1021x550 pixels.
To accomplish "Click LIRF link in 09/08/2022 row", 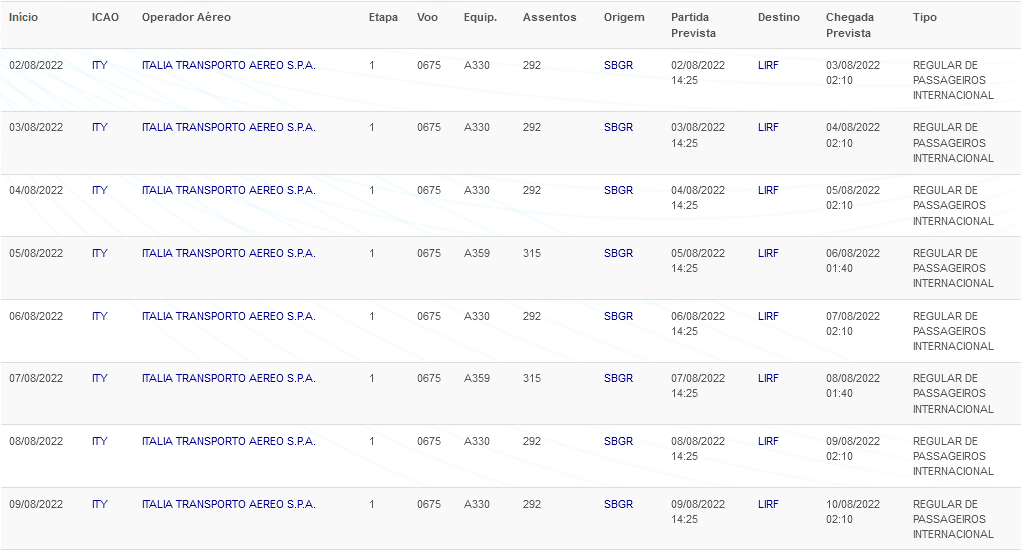I will tap(768, 504).
